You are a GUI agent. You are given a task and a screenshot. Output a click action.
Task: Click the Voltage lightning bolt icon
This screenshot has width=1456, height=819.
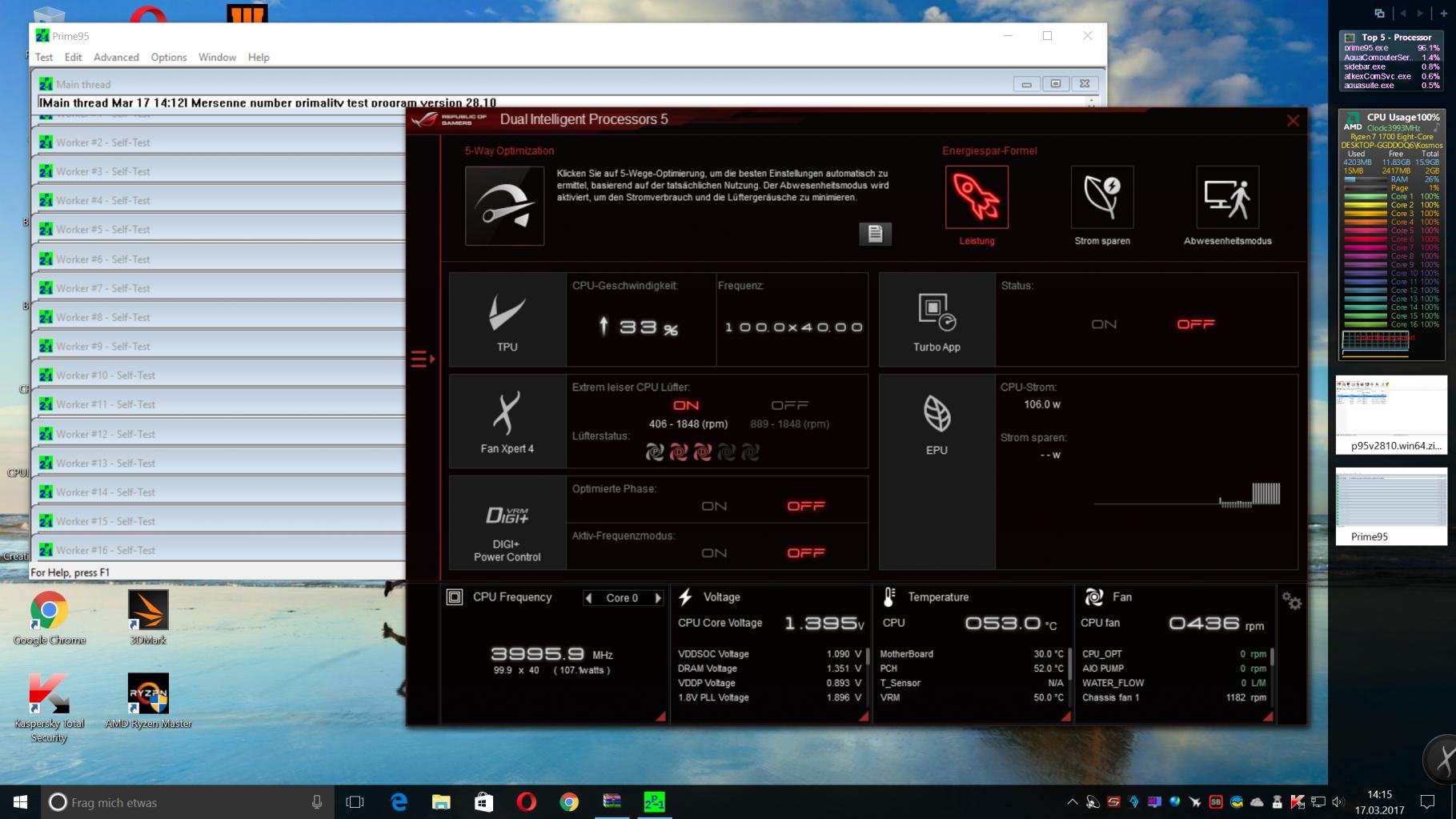pos(685,597)
